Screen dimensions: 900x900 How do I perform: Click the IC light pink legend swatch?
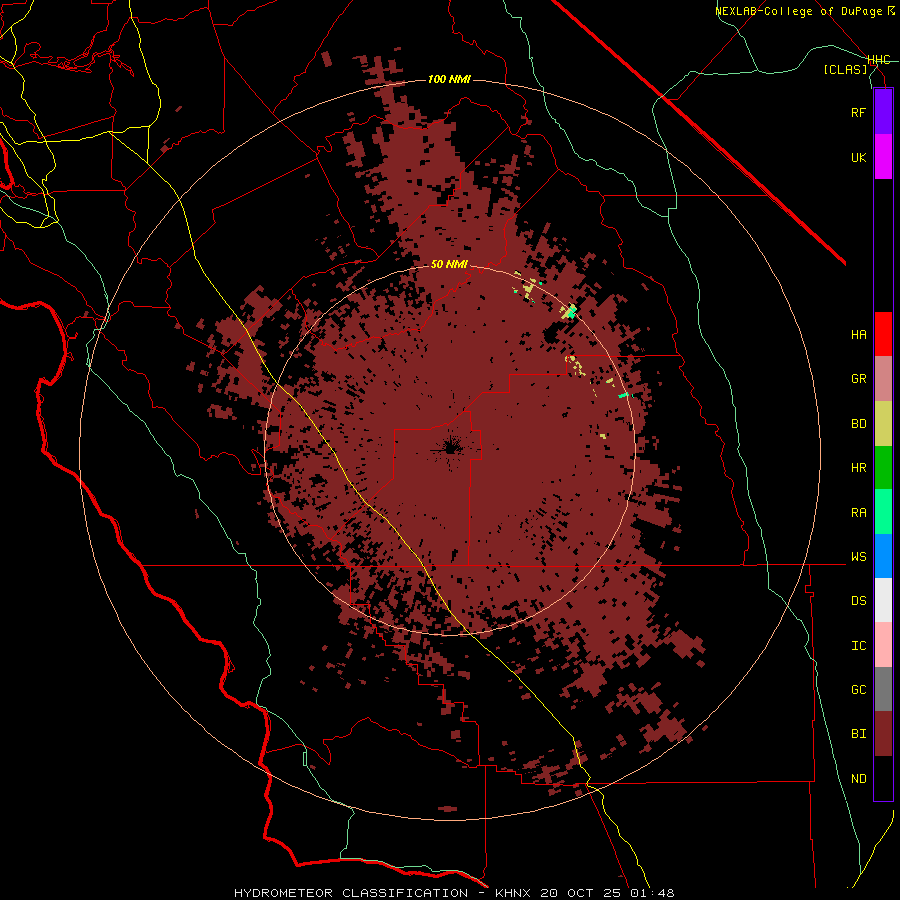883,645
